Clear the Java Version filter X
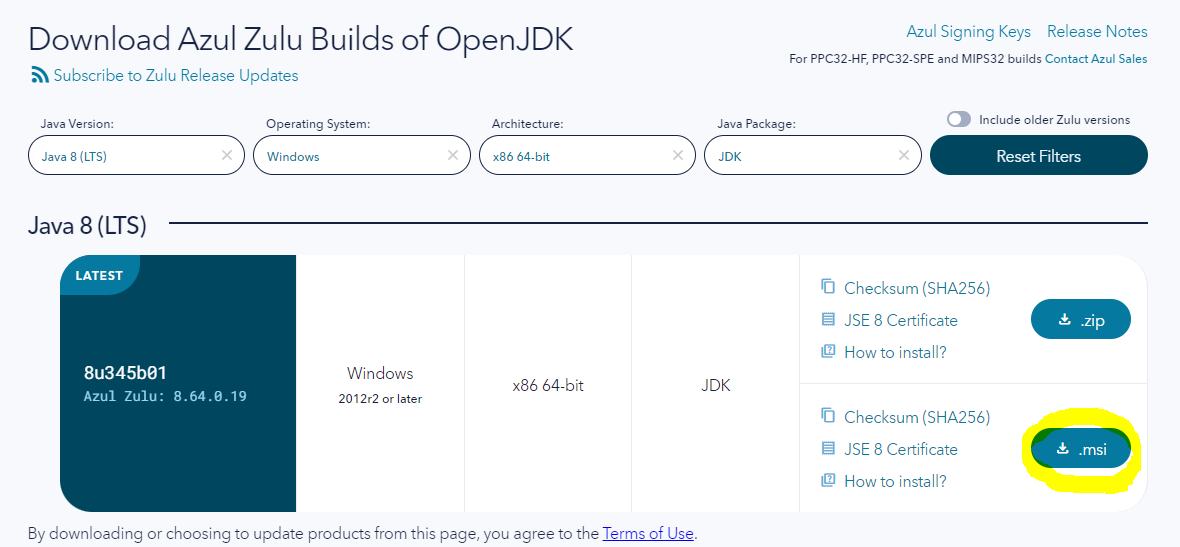 tap(227, 155)
